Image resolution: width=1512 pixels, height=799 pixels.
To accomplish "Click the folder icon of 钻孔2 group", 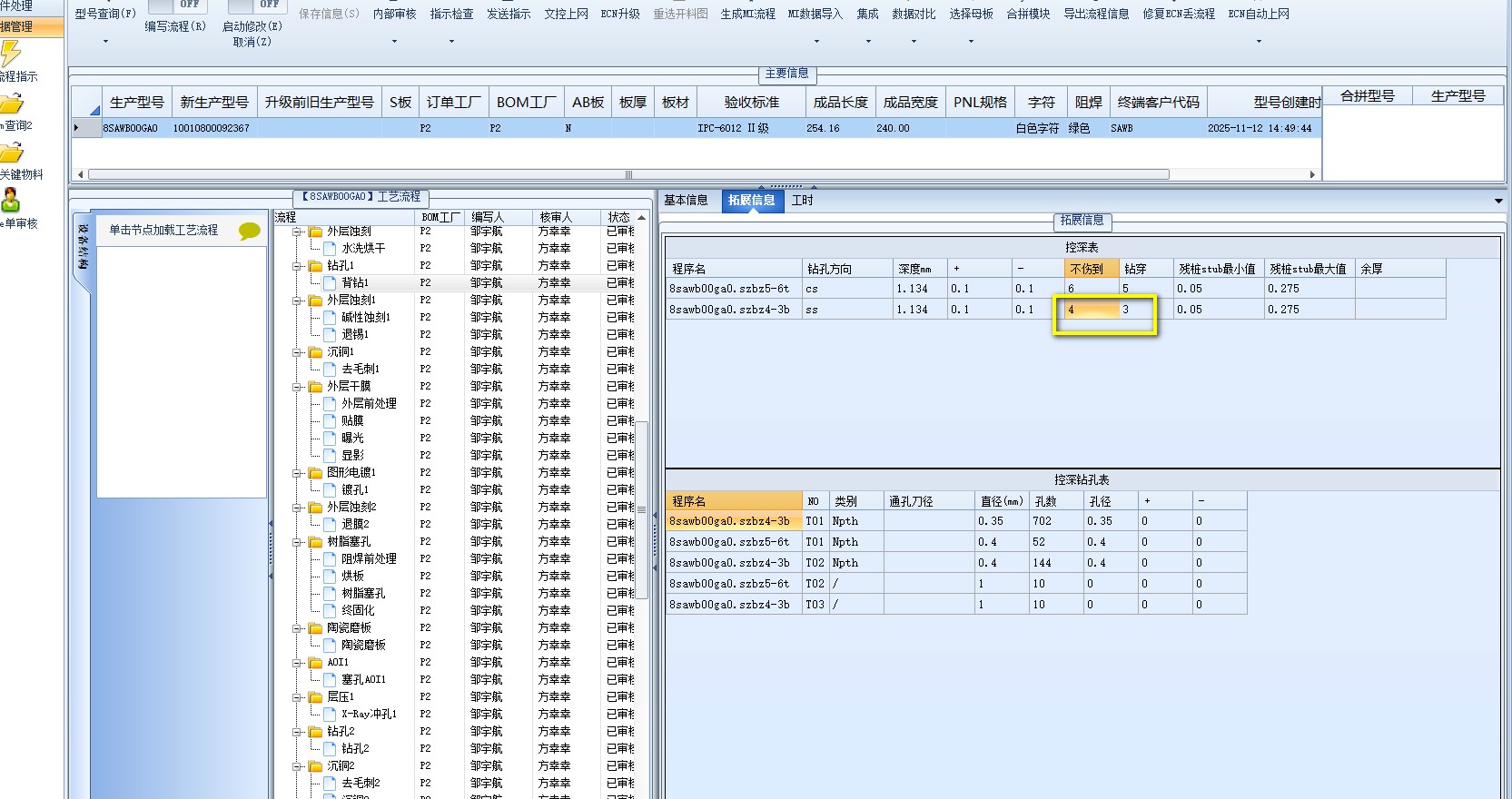I will click(316, 732).
